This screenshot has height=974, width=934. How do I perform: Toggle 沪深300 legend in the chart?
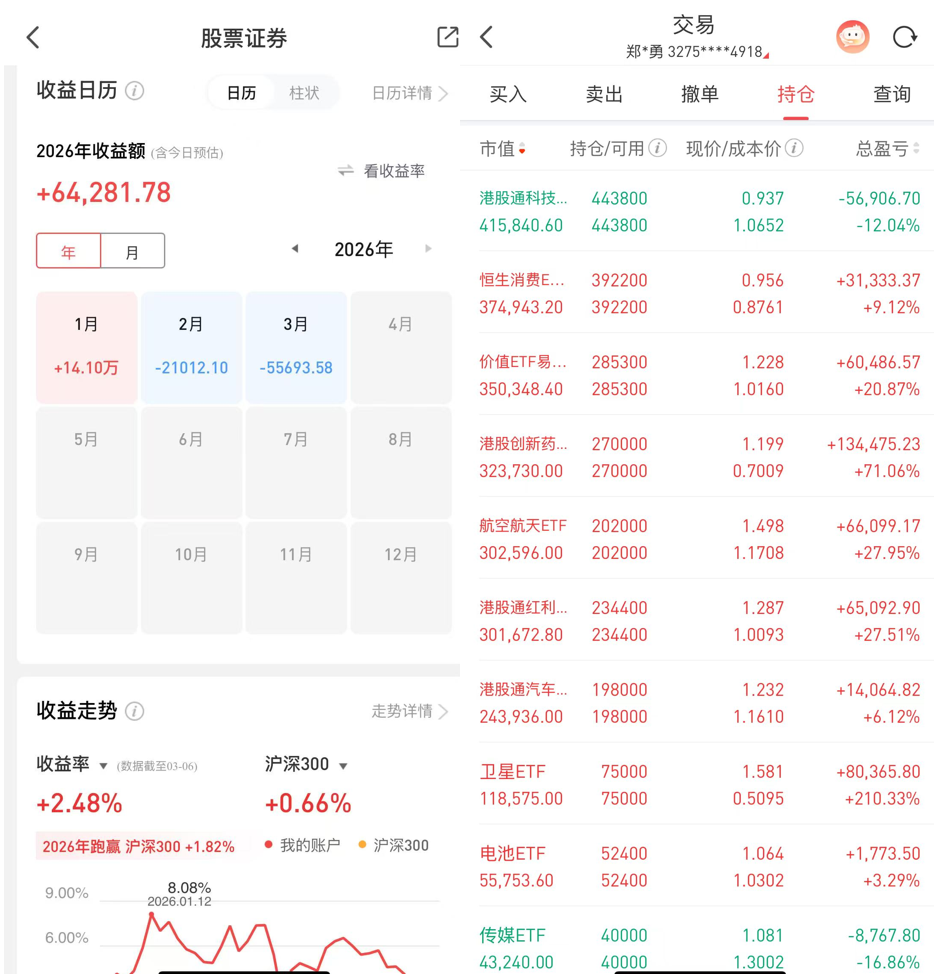(x=394, y=845)
